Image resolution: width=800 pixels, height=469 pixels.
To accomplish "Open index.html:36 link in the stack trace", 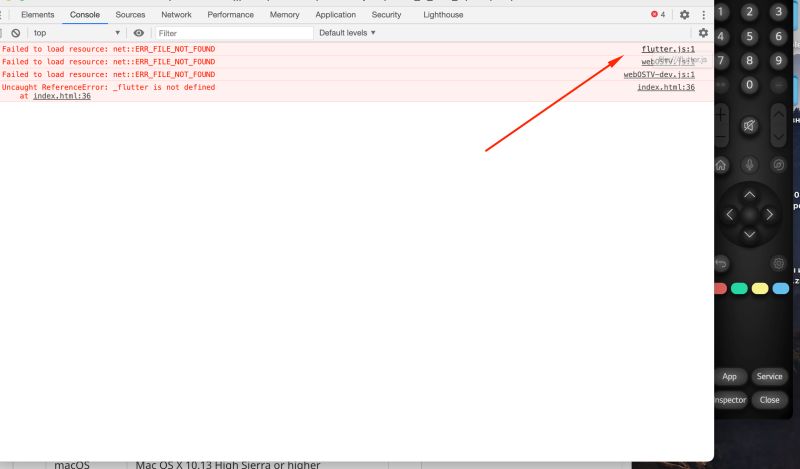I will (x=62, y=96).
